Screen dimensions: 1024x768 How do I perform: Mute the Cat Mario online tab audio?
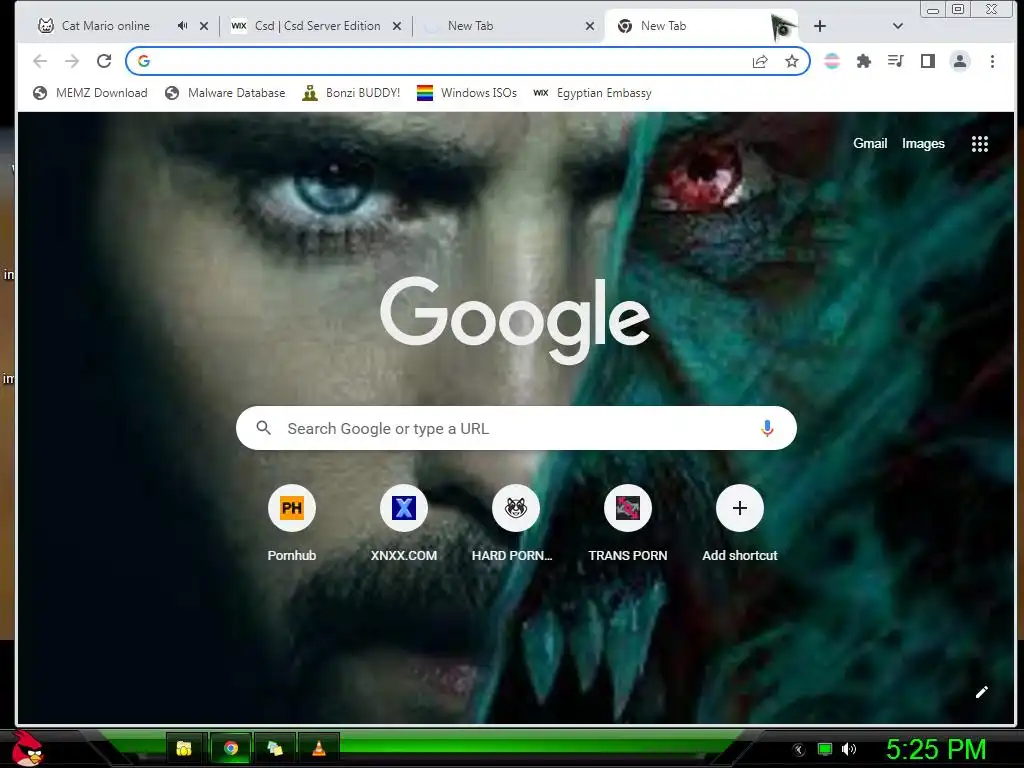(x=182, y=26)
